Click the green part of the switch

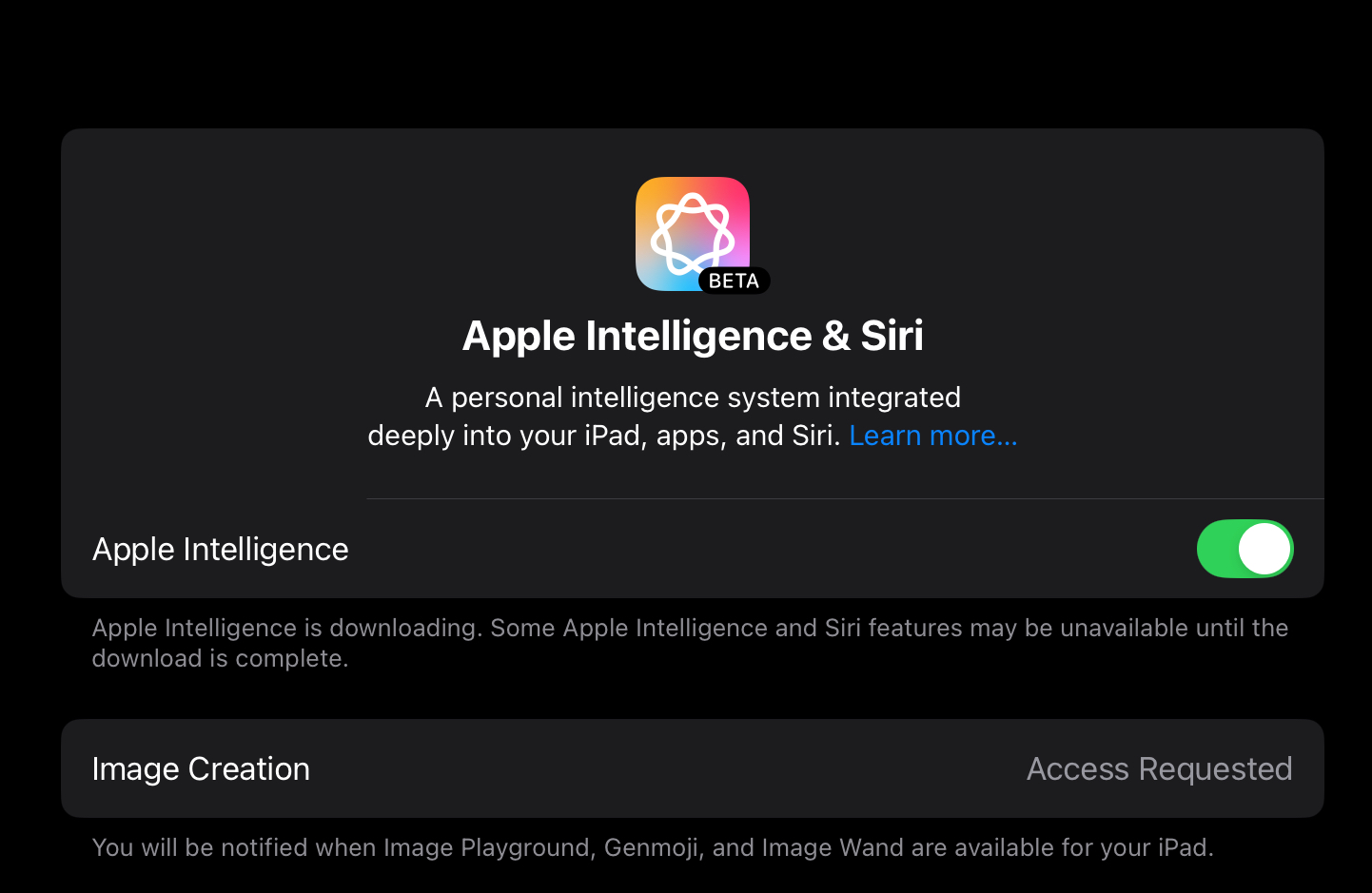pos(1217,549)
